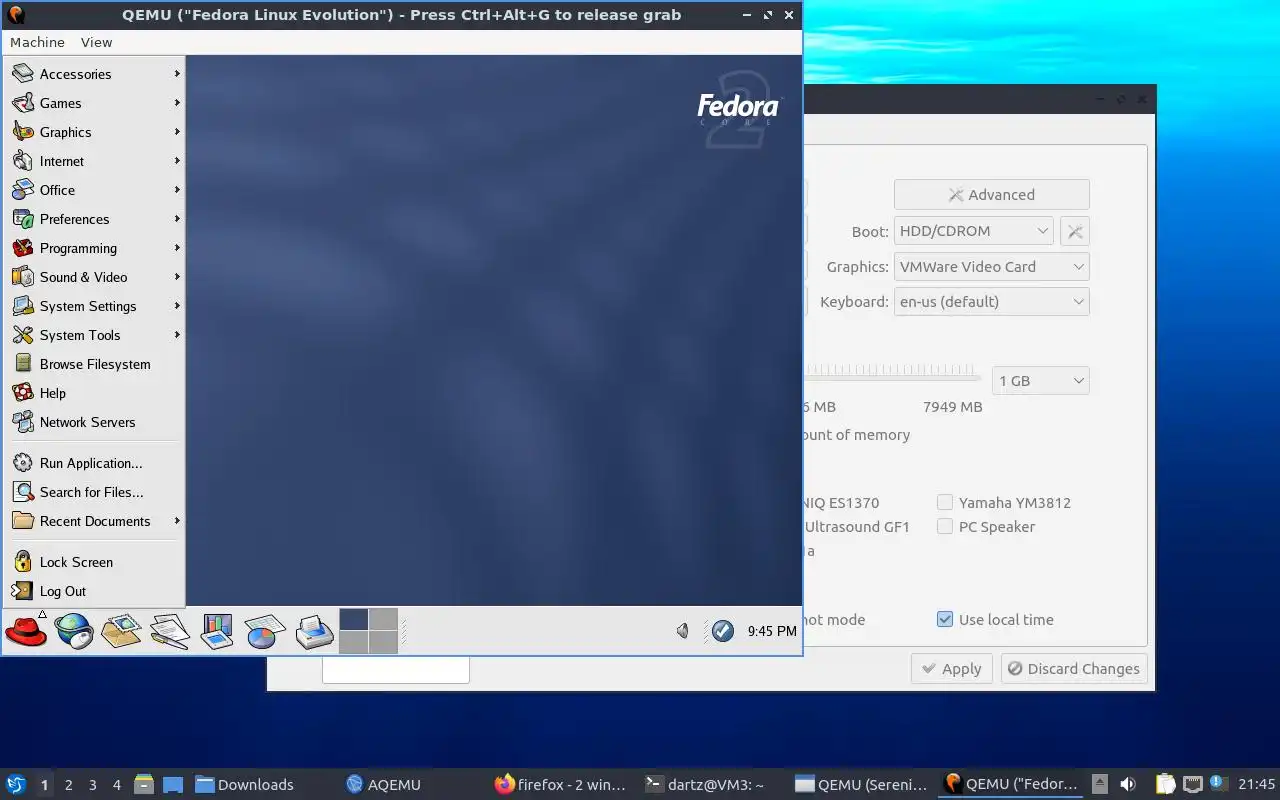Open the email client envelope icon in Fedora panel
This screenshot has width=1280, height=800.
(121, 631)
